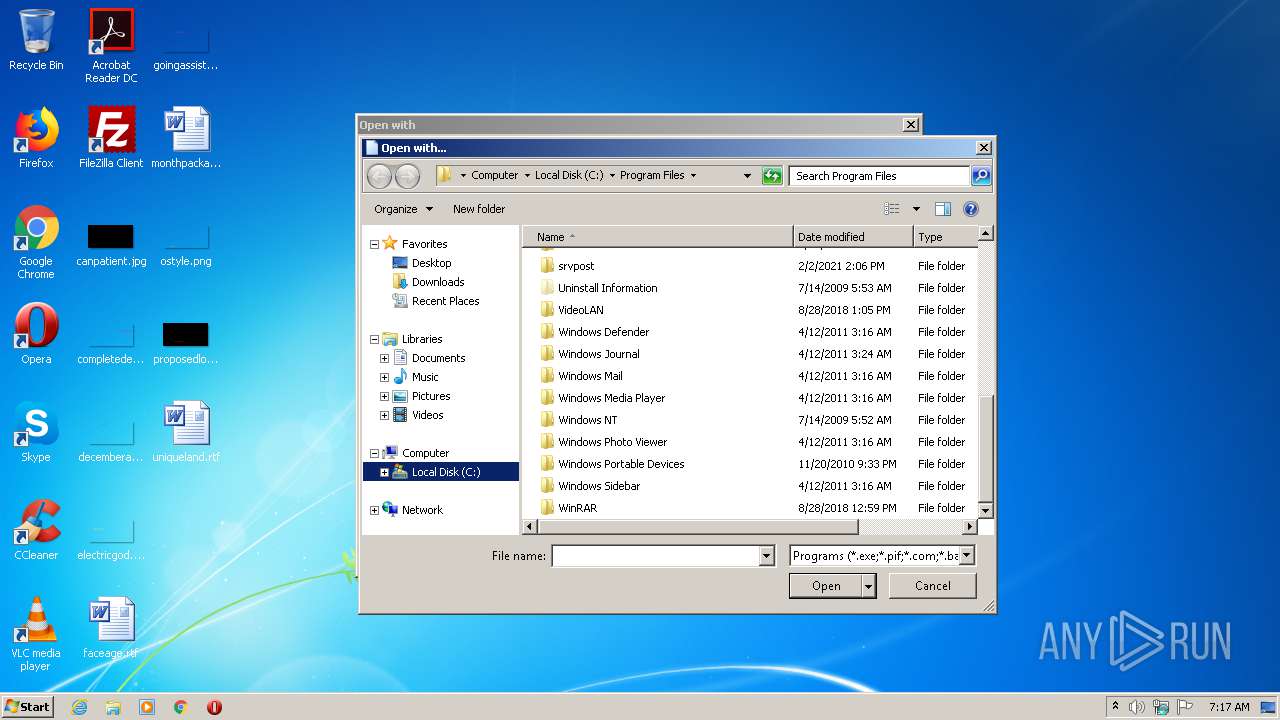This screenshot has width=1280, height=720.
Task: Sort by Date modified column header
Action: [853, 237]
